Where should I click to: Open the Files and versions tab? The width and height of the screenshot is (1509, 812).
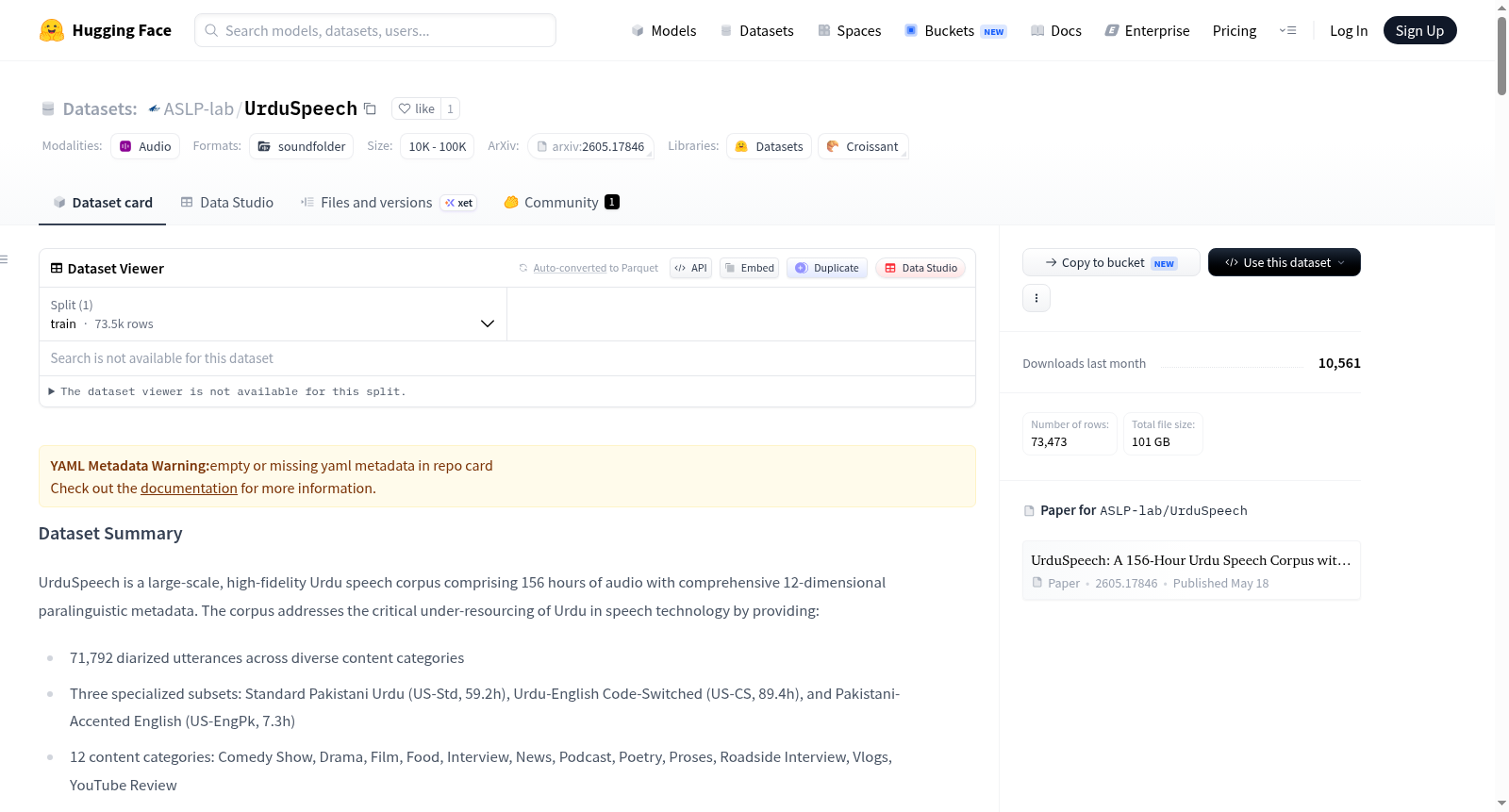(389, 202)
